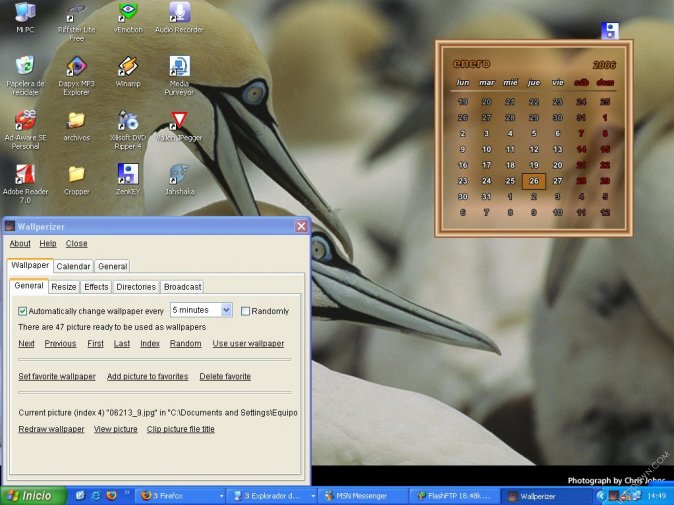Screen dimensions: 674x505
Task: Select the Xilisoft DVD Ripper 4 icon
Action: coord(128,122)
